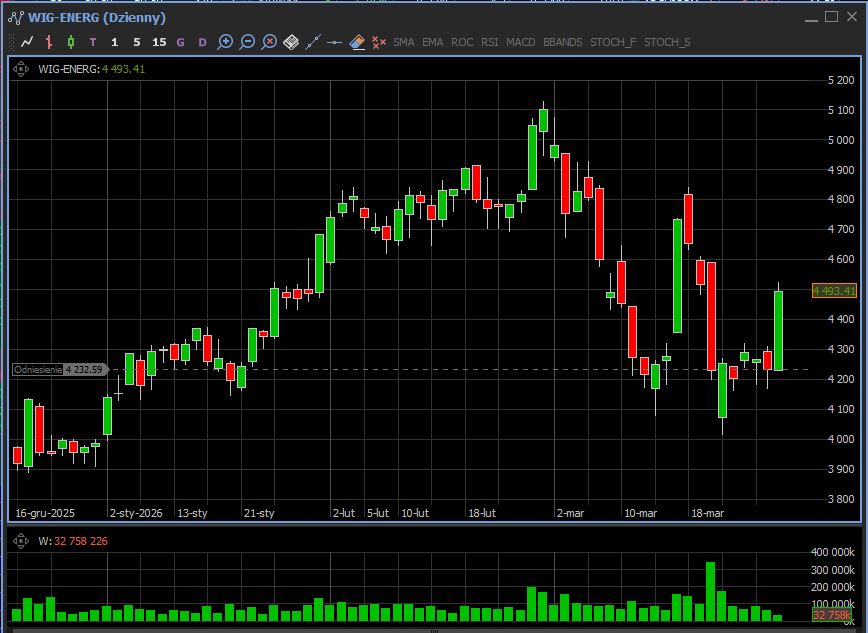Viewport: 868px width, 633px height.
Task: Click the move handle of volume panel
Action: [21, 541]
